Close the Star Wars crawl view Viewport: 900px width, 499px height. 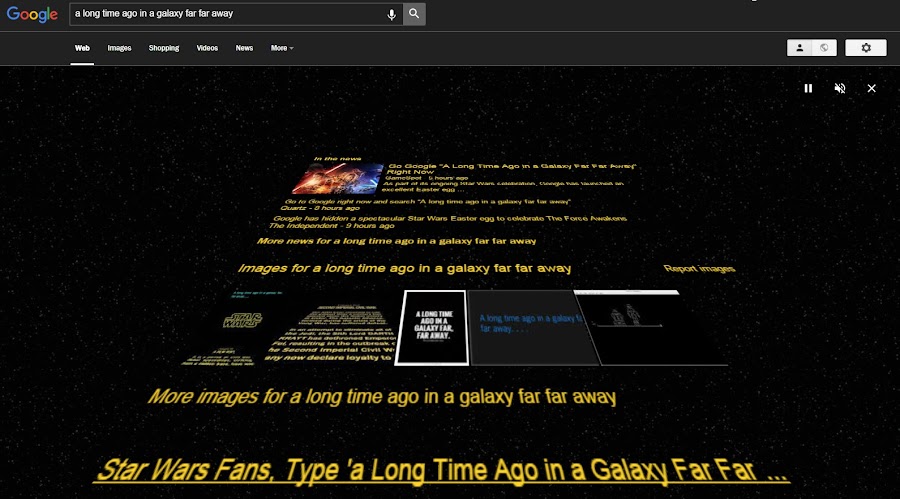click(871, 88)
